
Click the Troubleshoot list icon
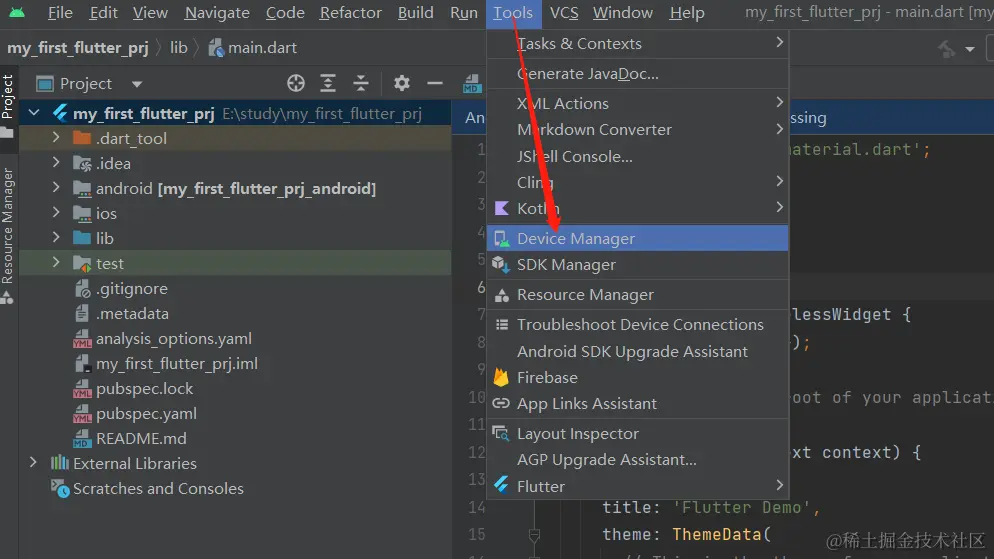tap(501, 324)
